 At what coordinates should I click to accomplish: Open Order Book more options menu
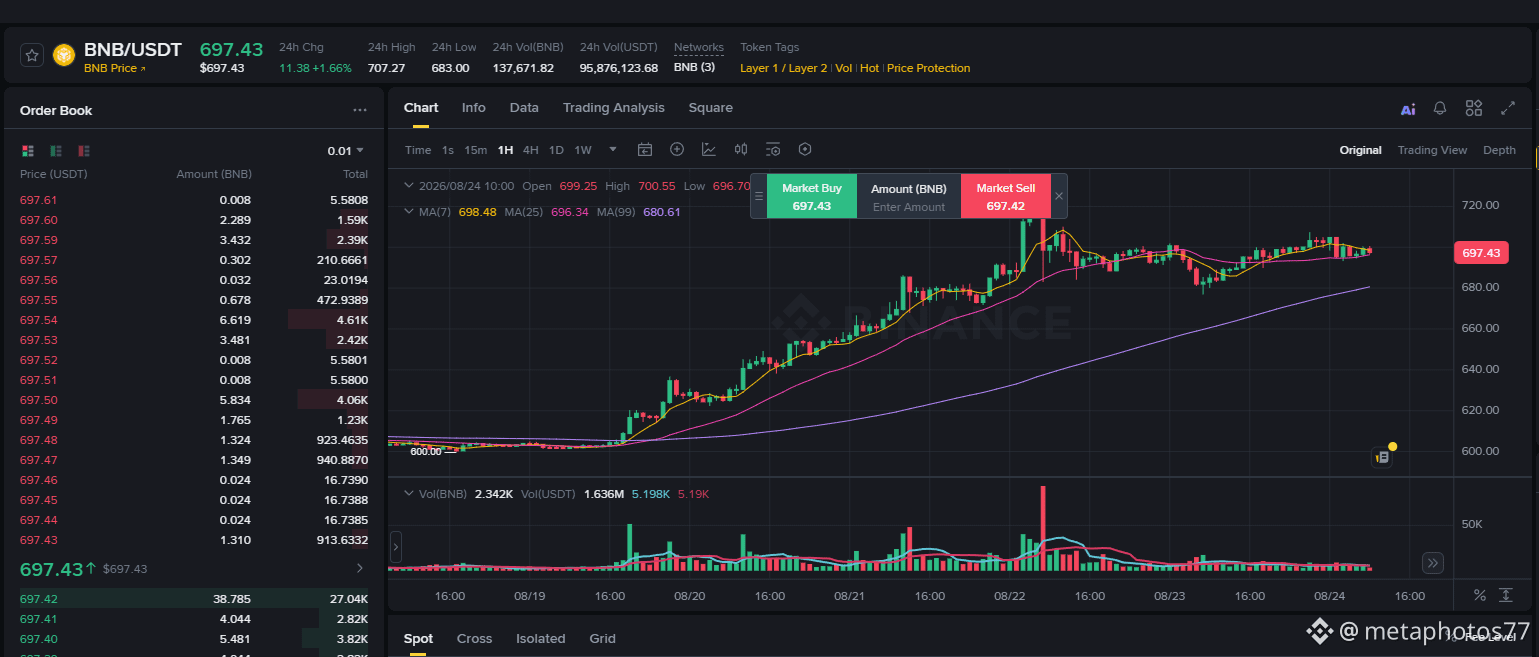tap(360, 111)
